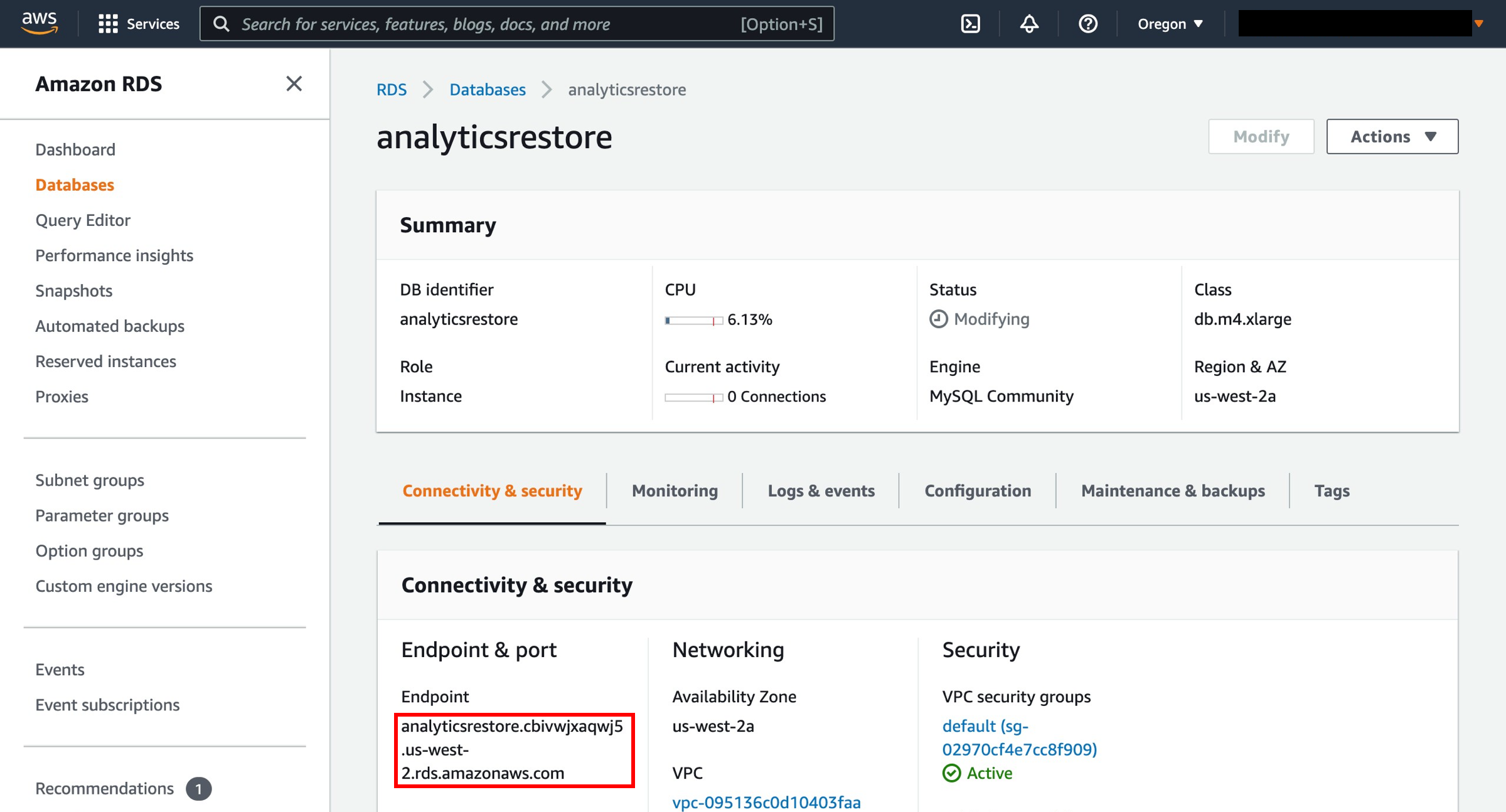Click the analyticsrestore page heading
The width and height of the screenshot is (1506, 812).
[x=494, y=137]
